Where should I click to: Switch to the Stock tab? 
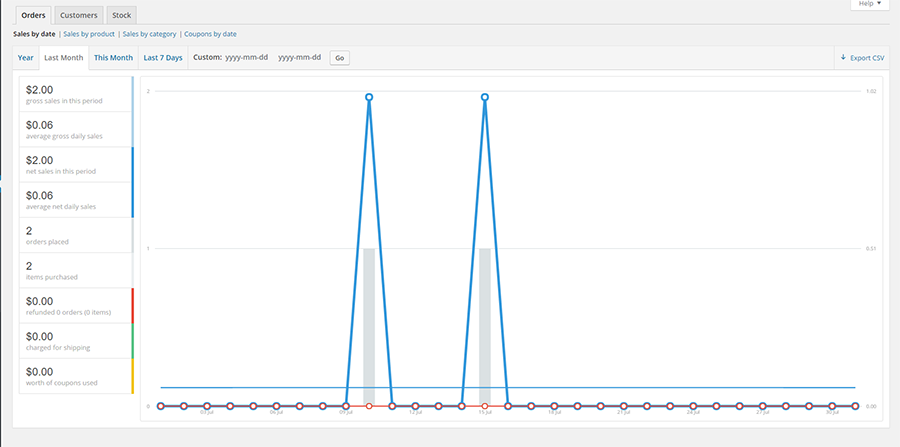tap(121, 15)
